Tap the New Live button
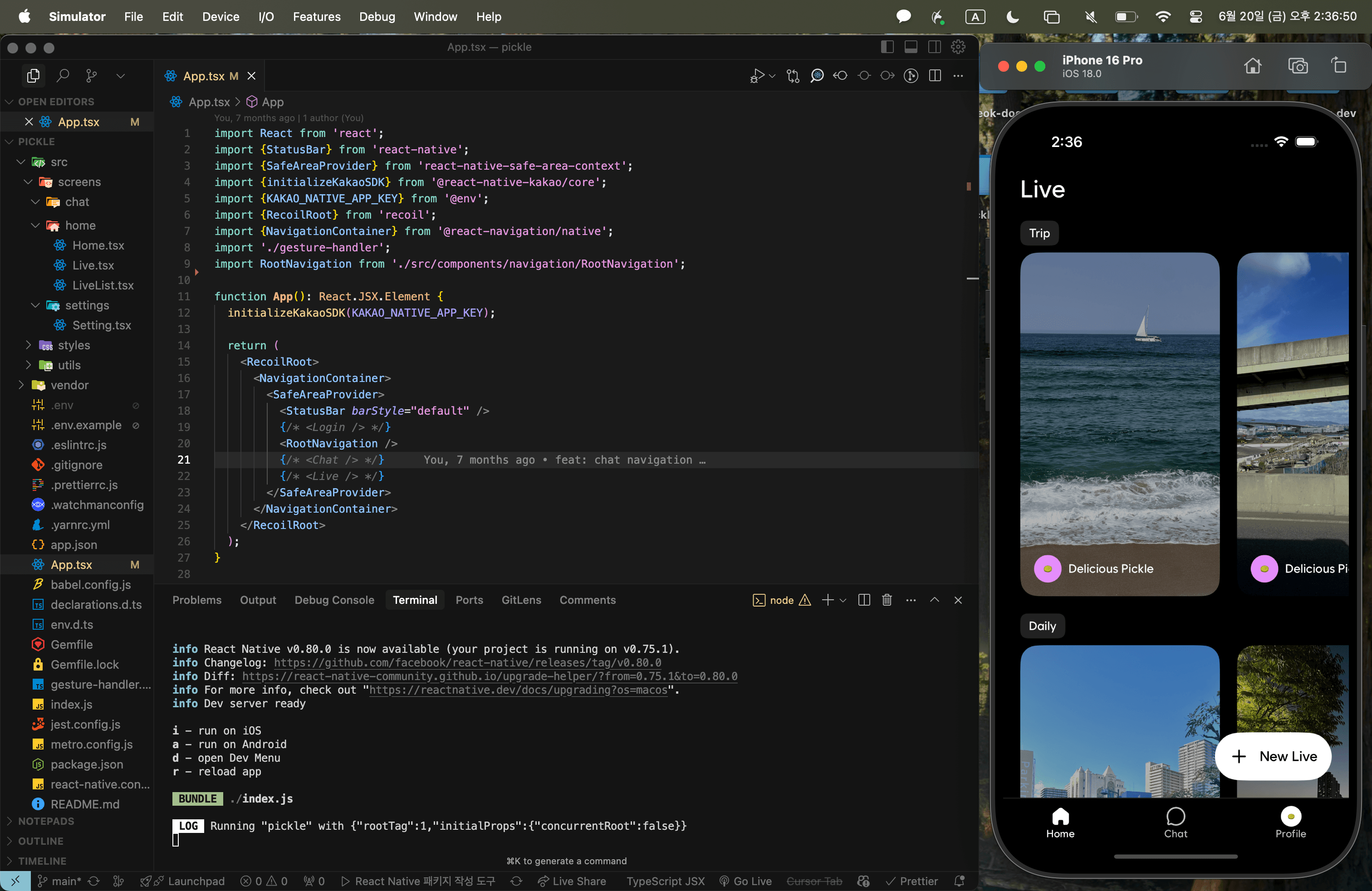Image resolution: width=1372 pixels, height=891 pixels. coord(1274,756)
